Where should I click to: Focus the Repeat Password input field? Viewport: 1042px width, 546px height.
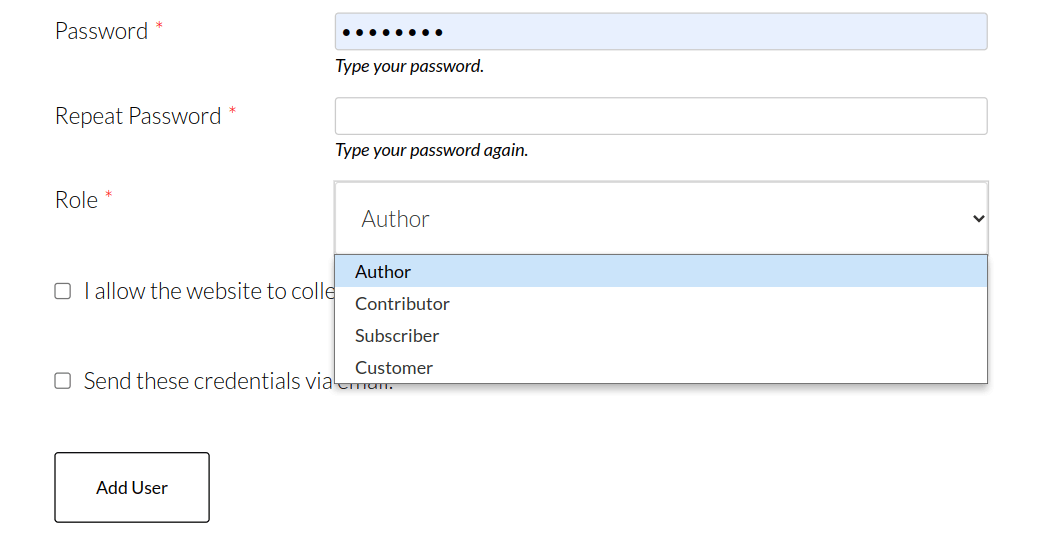pyautogui.click(x=661, y=116)
